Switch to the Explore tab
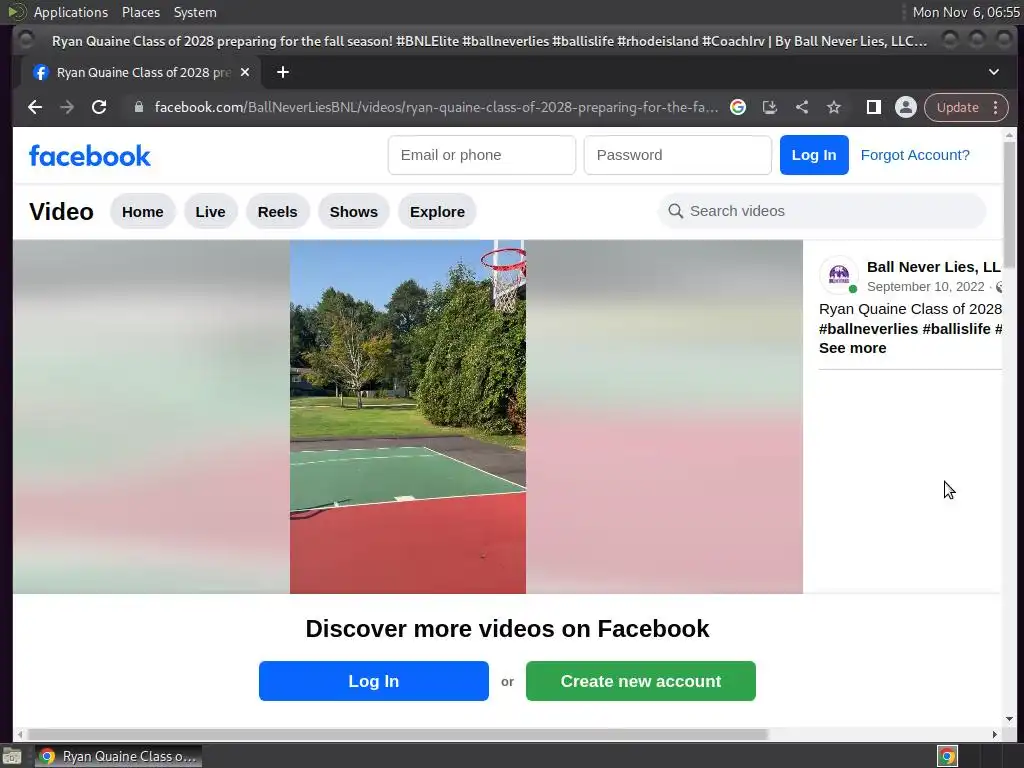The image size is (1024, 768). [438, 212]
